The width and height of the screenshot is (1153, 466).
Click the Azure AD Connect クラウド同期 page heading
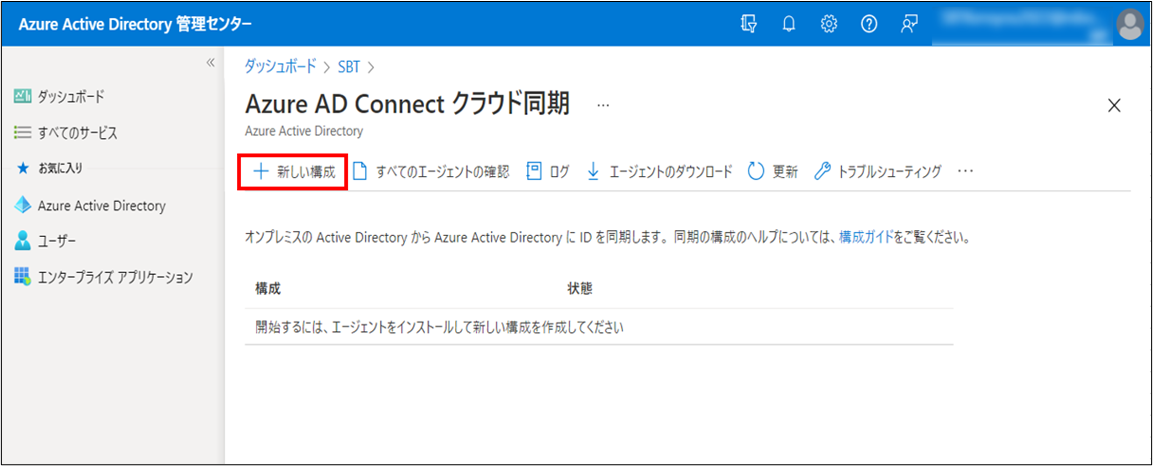407,104
